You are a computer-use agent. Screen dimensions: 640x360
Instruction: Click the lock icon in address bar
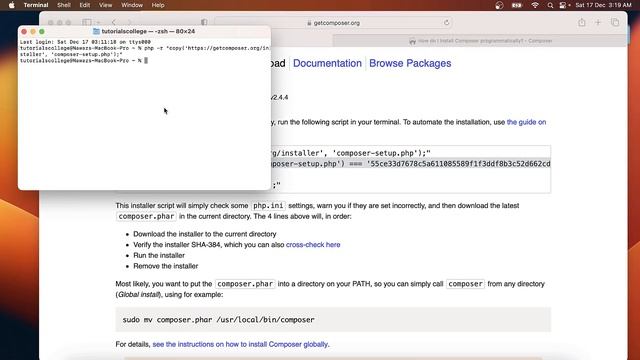click(x=309, y=23)
